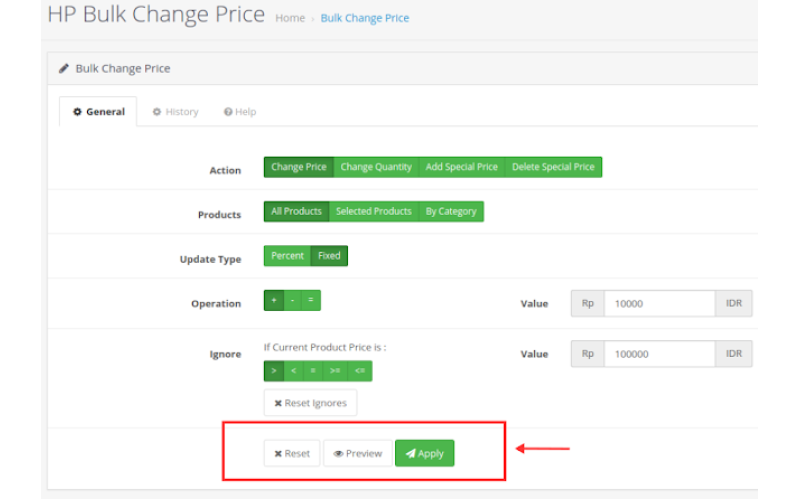
Task: Choose By Category option
Action: (x=451, y=211)
